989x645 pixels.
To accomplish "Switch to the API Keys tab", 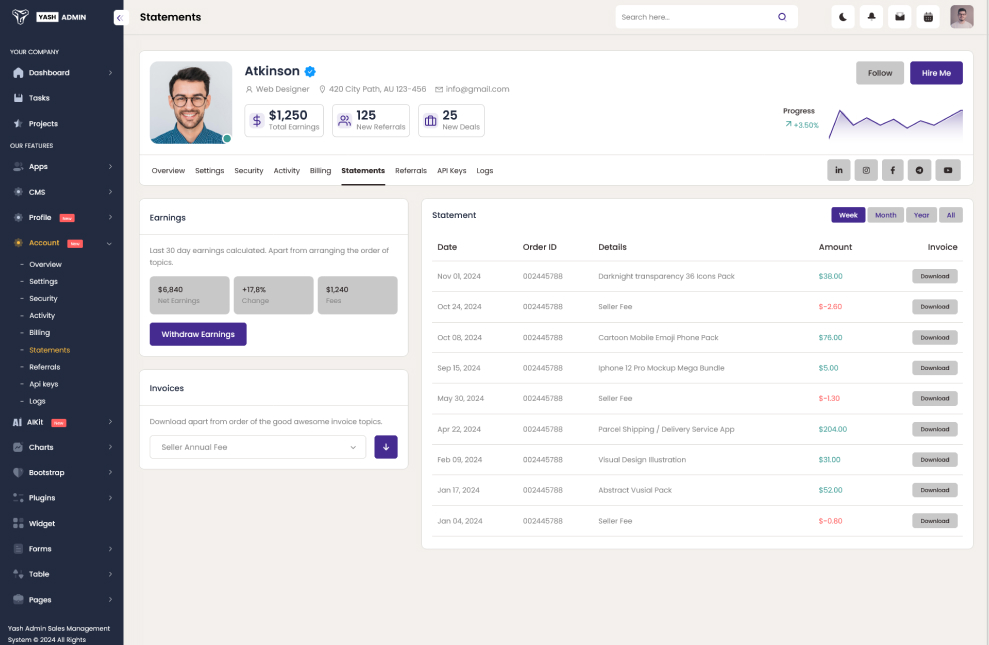I will click(452, 171).
